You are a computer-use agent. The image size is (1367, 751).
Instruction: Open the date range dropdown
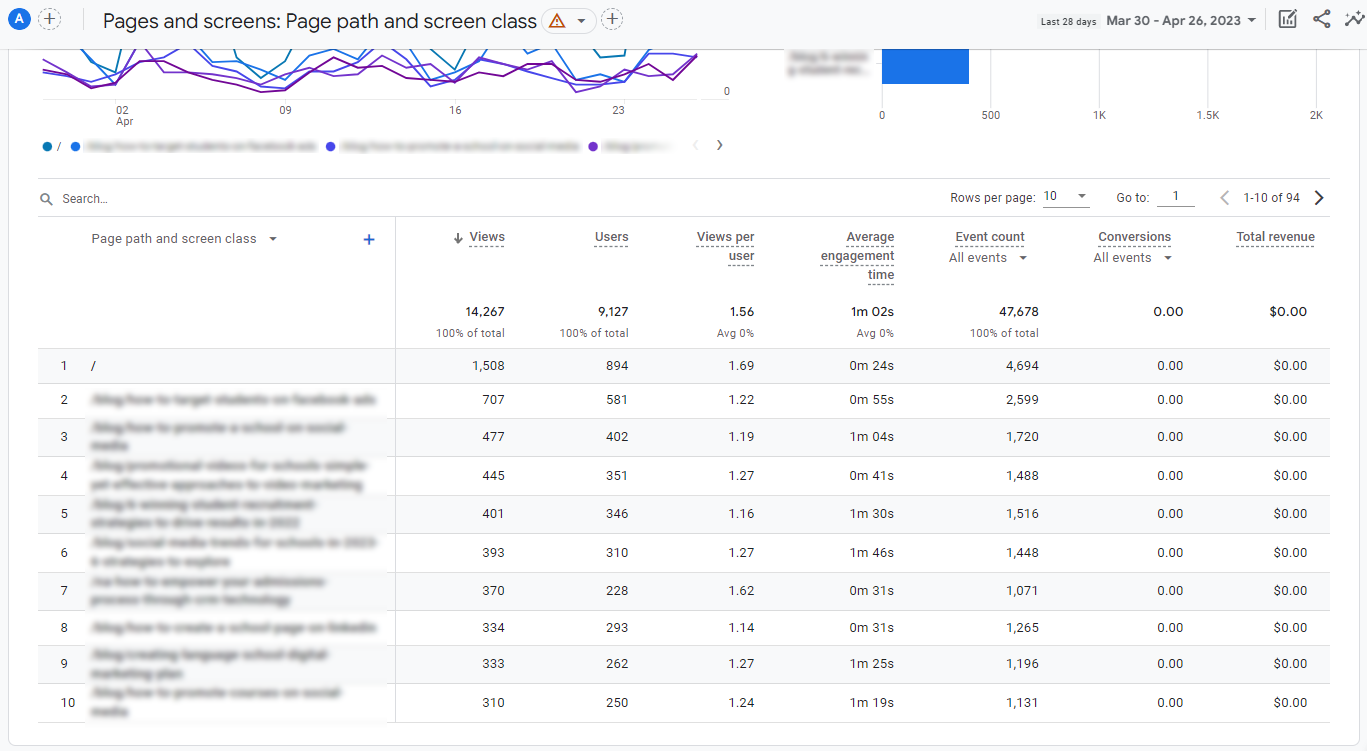(x=1181, y=21)
